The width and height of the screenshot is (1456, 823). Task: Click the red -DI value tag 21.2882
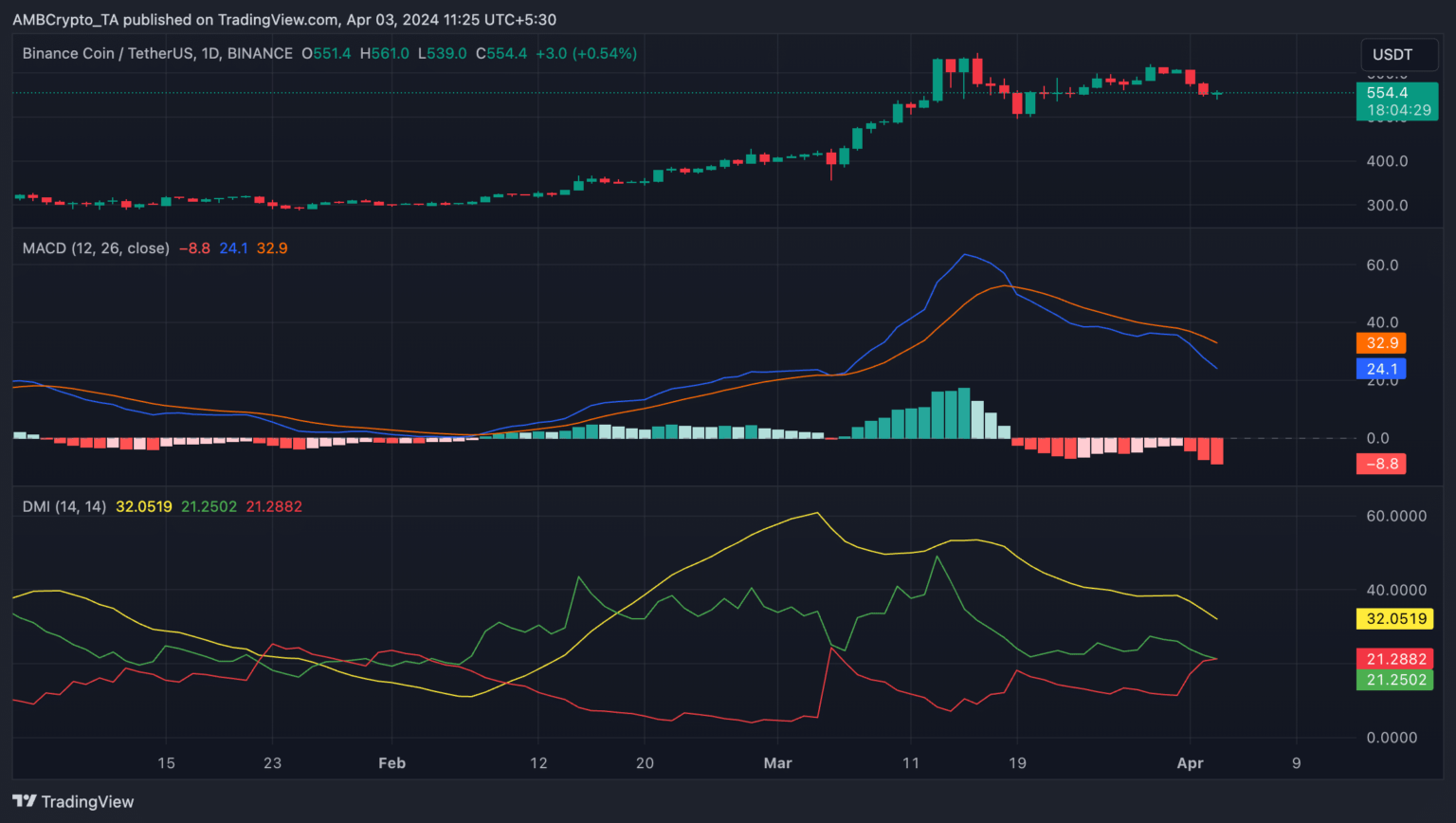pyautogui.click(x=1394, y=659)
